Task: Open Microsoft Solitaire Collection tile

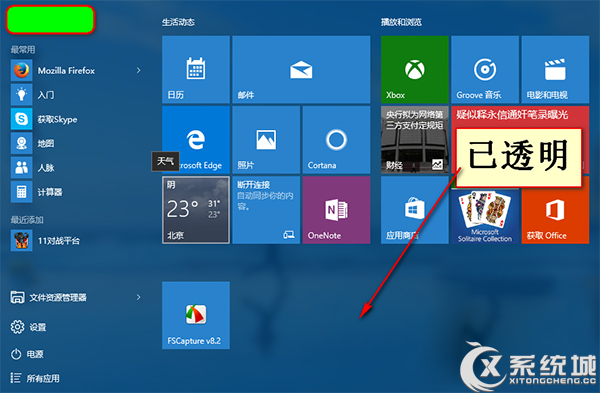Action: coord(485,216)
